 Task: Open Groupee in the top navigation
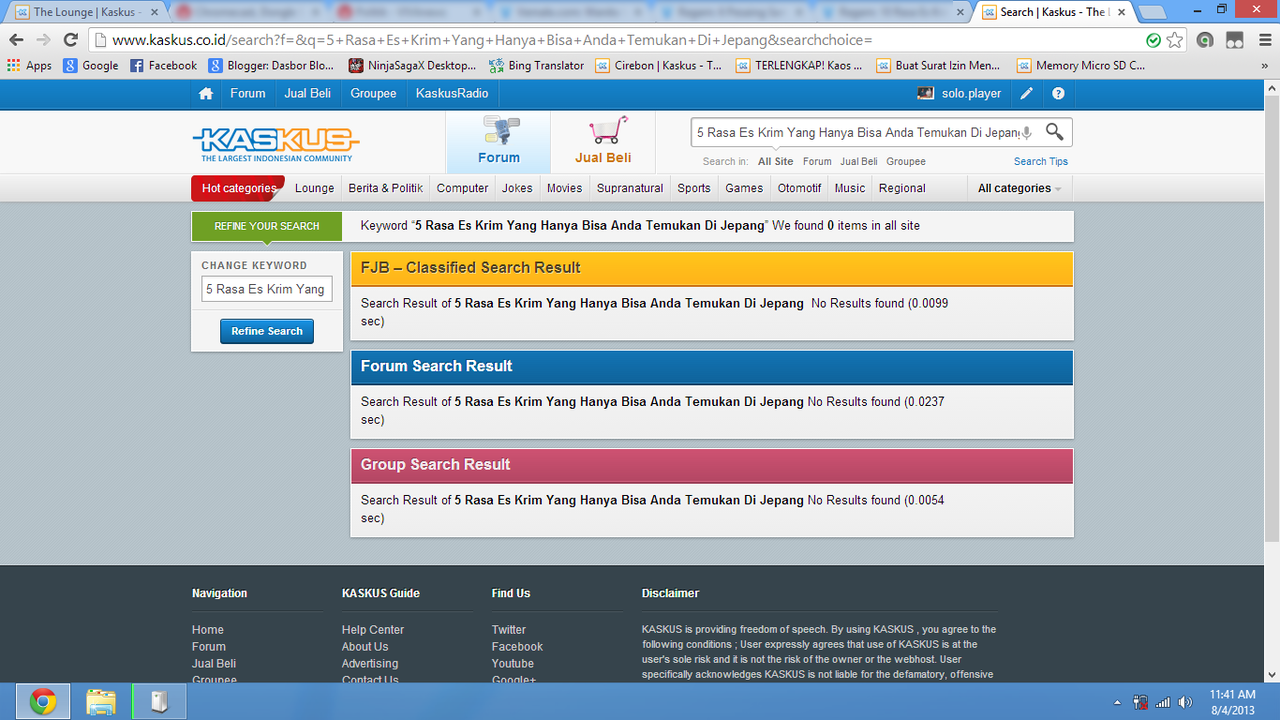[x=373, y=93]
